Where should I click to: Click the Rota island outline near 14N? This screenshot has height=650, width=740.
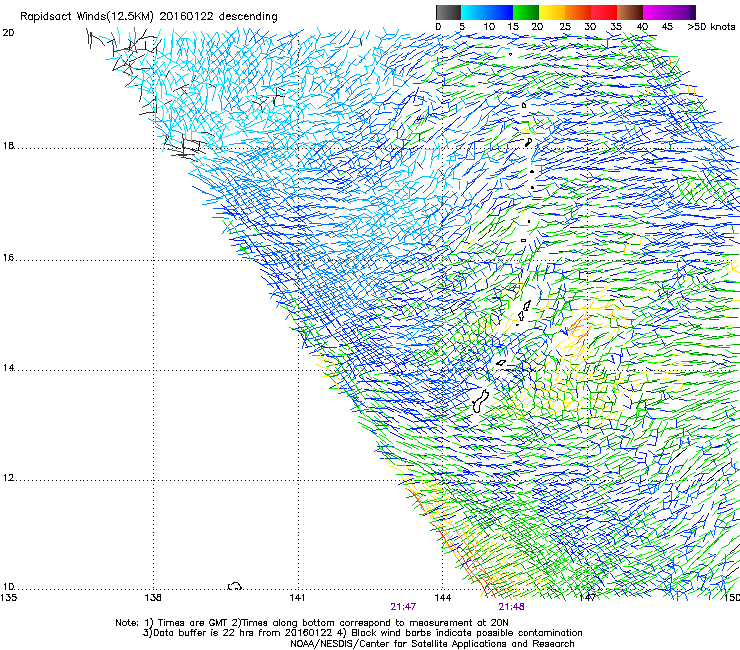[x=501, y=363]
